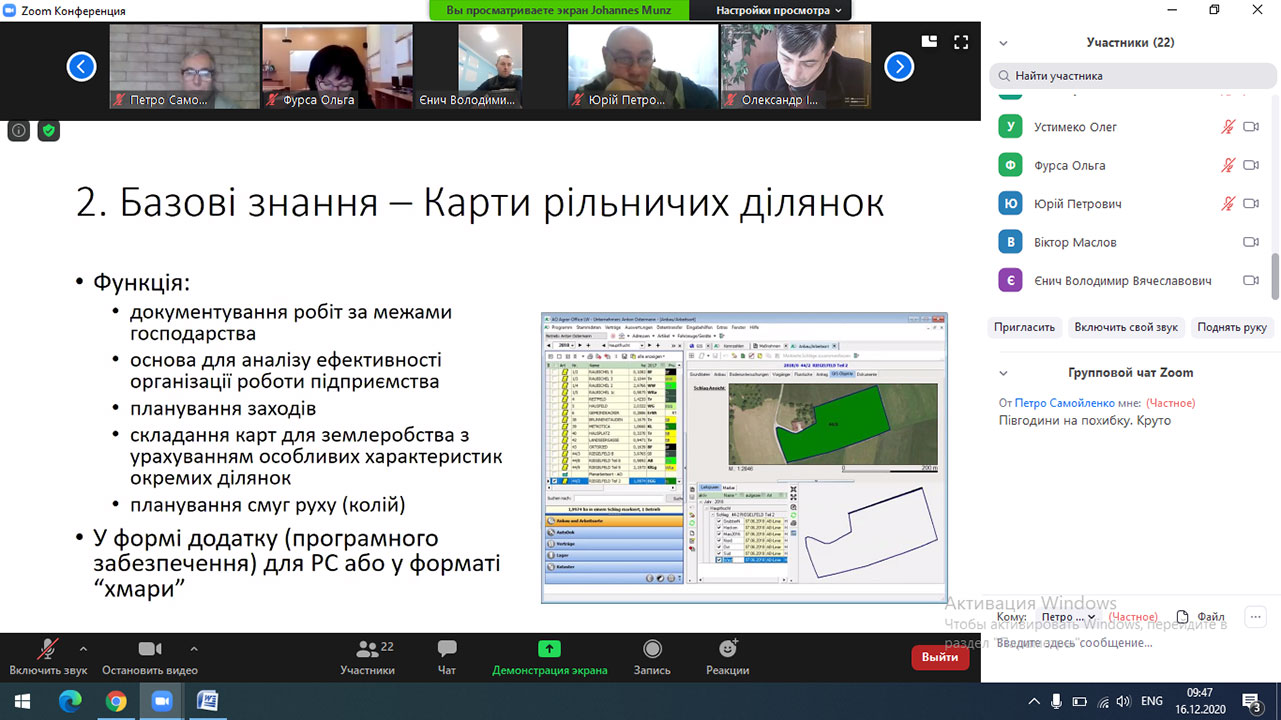The width and height of the screenshot is (1281, 720).
Task: Select participant Єнич Володимир avatar
Action: point(1010,281)
